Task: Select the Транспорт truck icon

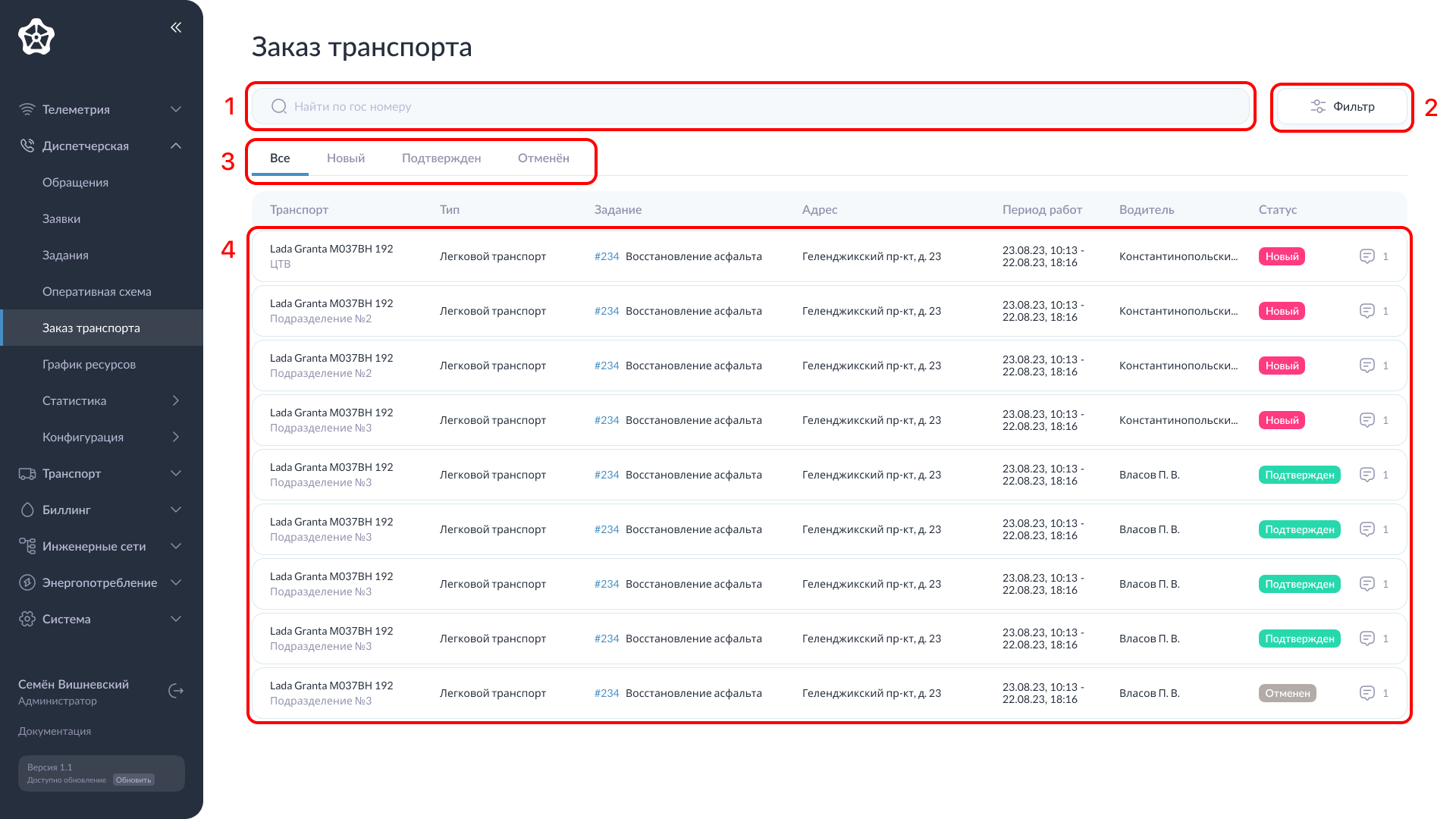Action: tap(27, 473)
